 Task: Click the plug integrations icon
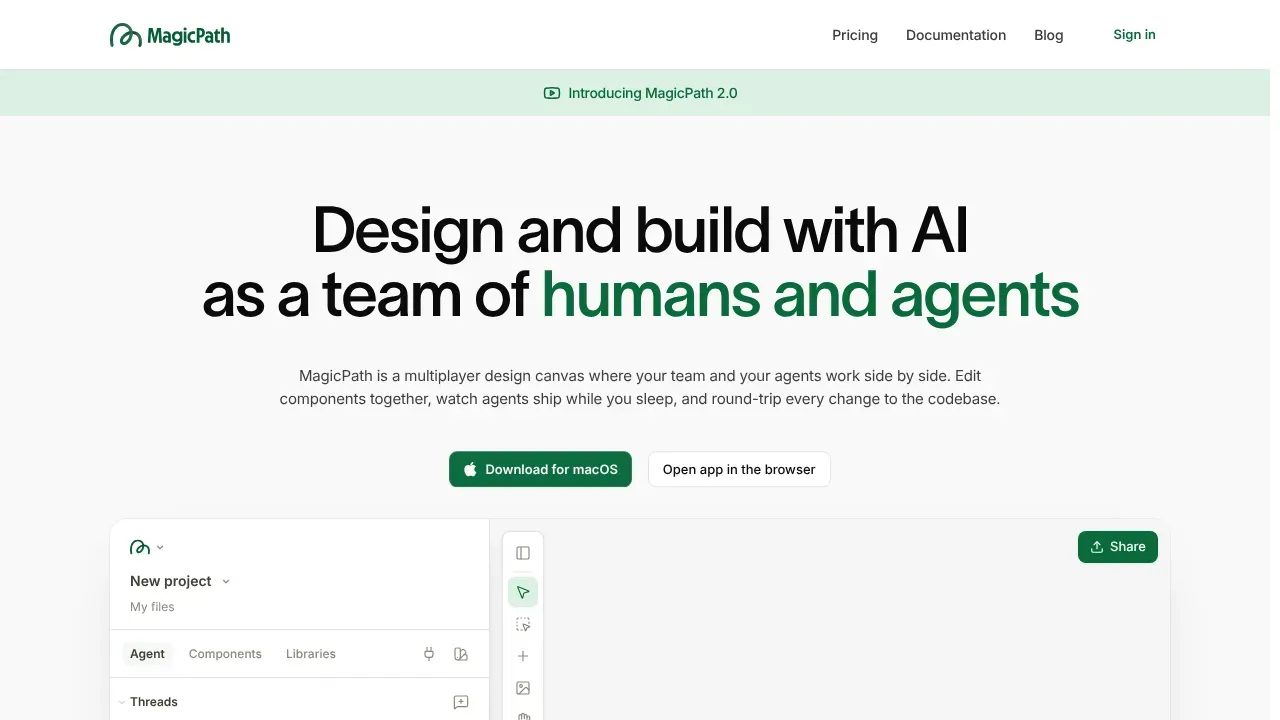(429, 654)
